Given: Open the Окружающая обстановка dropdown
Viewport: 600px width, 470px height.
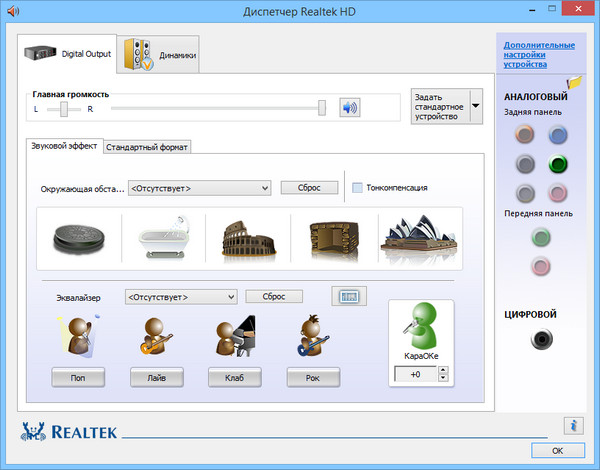Looking at the screenshot, I should coord(200,187).
